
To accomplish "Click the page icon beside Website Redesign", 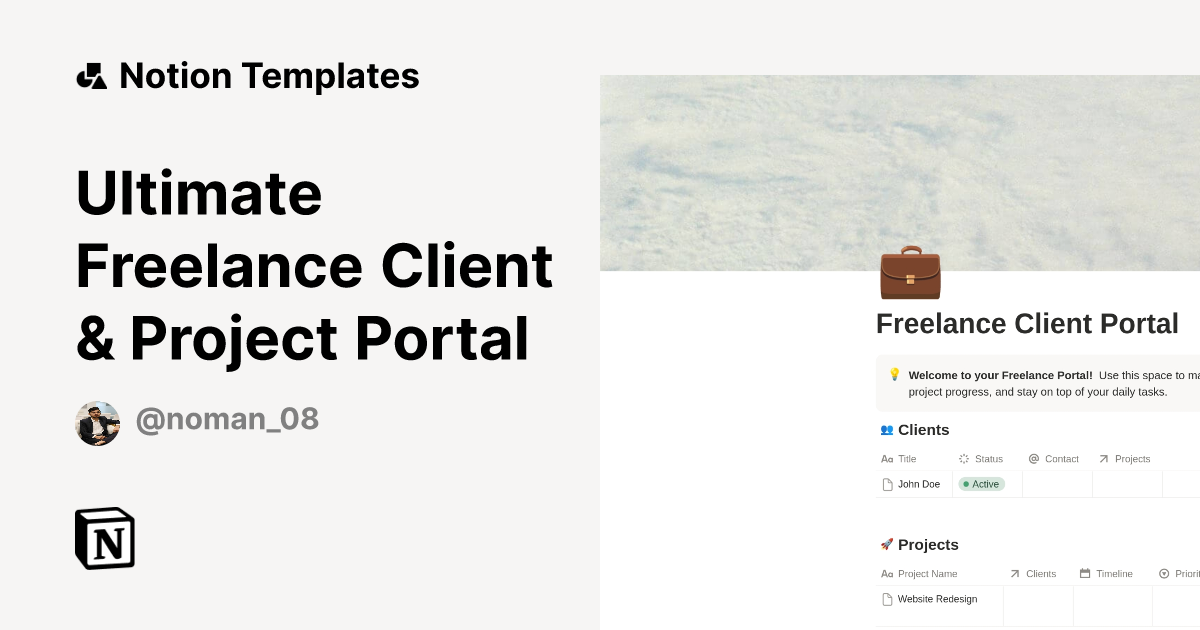I will click(x=887, y=598).
